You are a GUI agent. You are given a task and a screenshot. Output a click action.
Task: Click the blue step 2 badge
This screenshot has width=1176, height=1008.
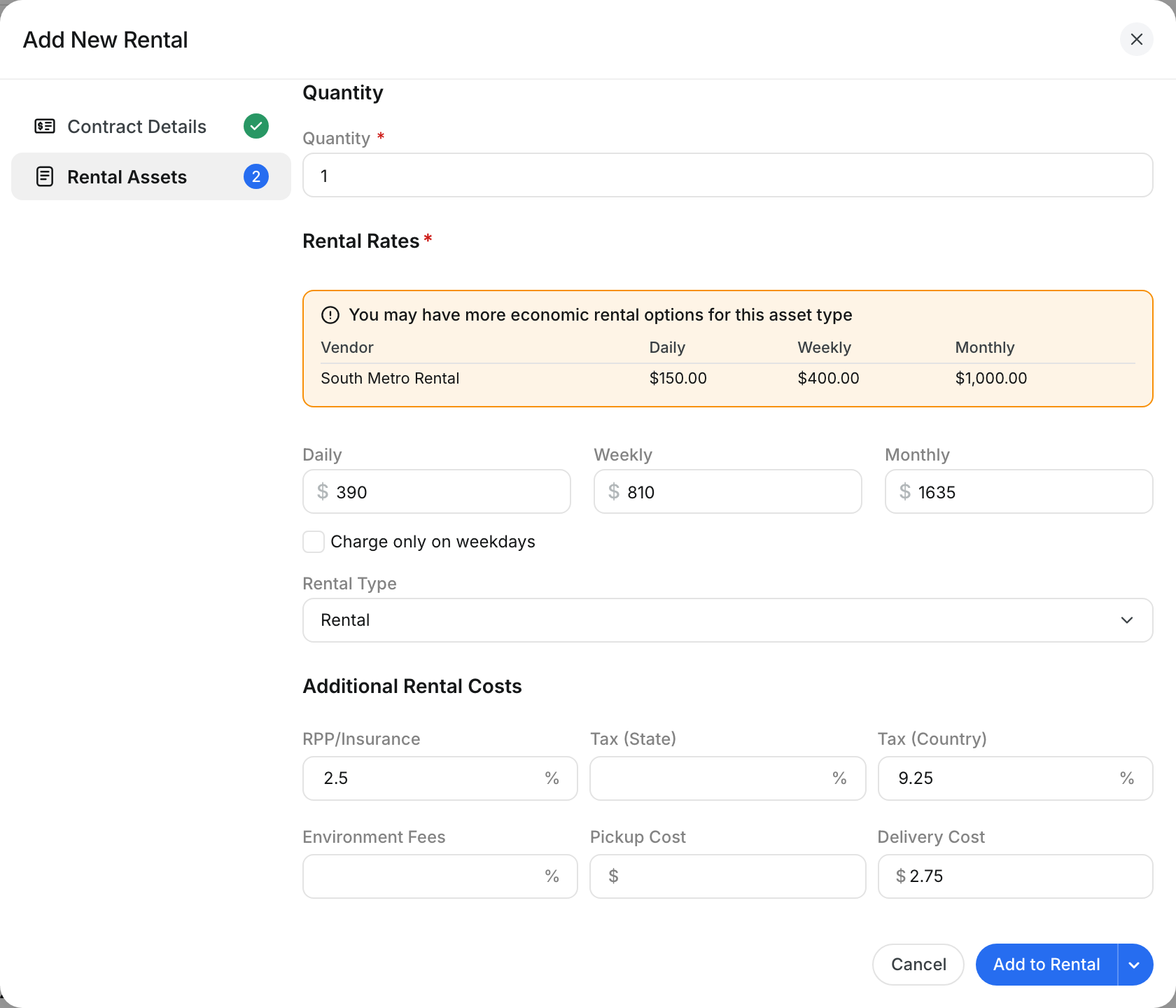(x=256, y=176)
